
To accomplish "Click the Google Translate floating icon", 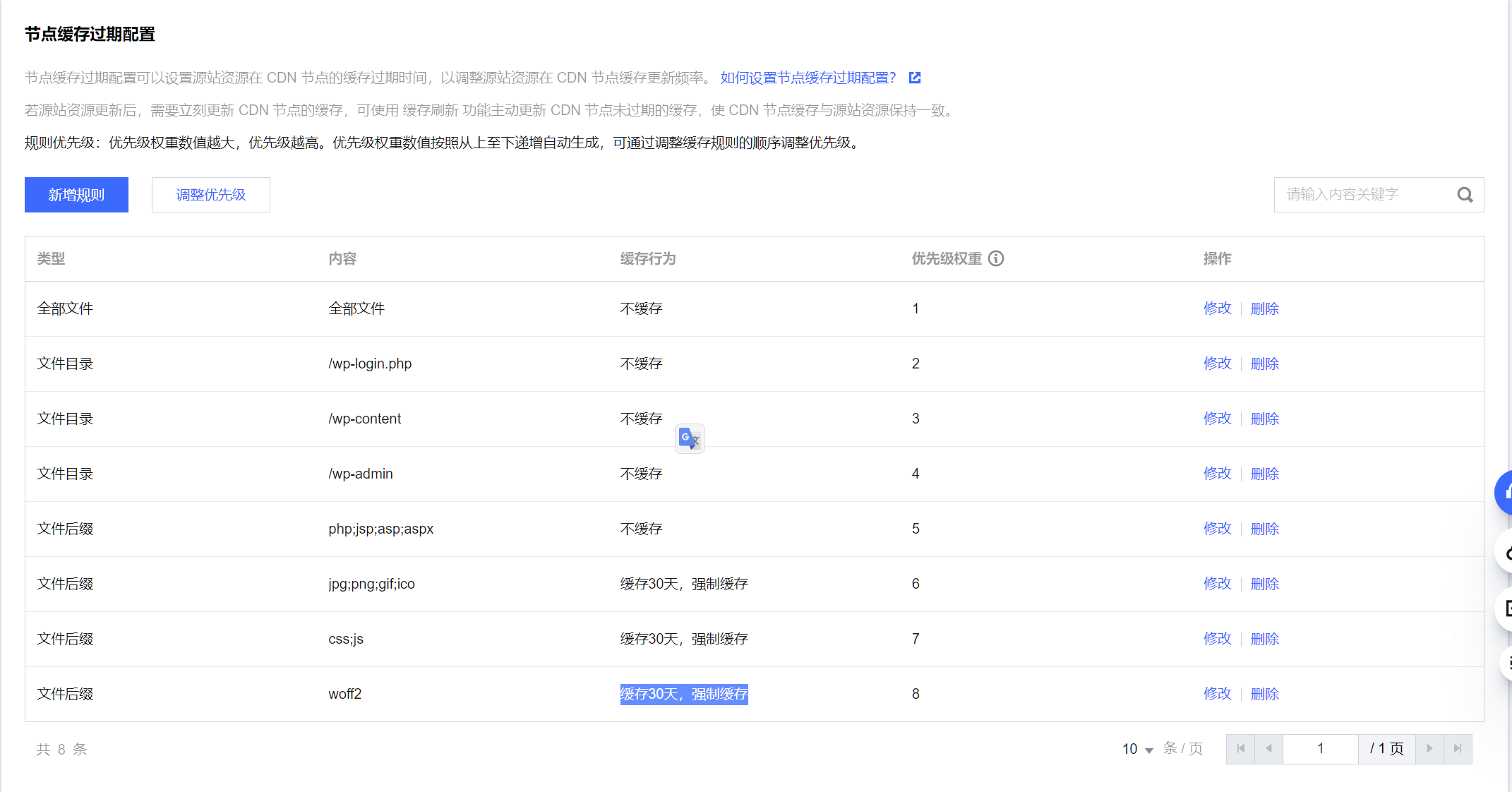I will [689, 439].
